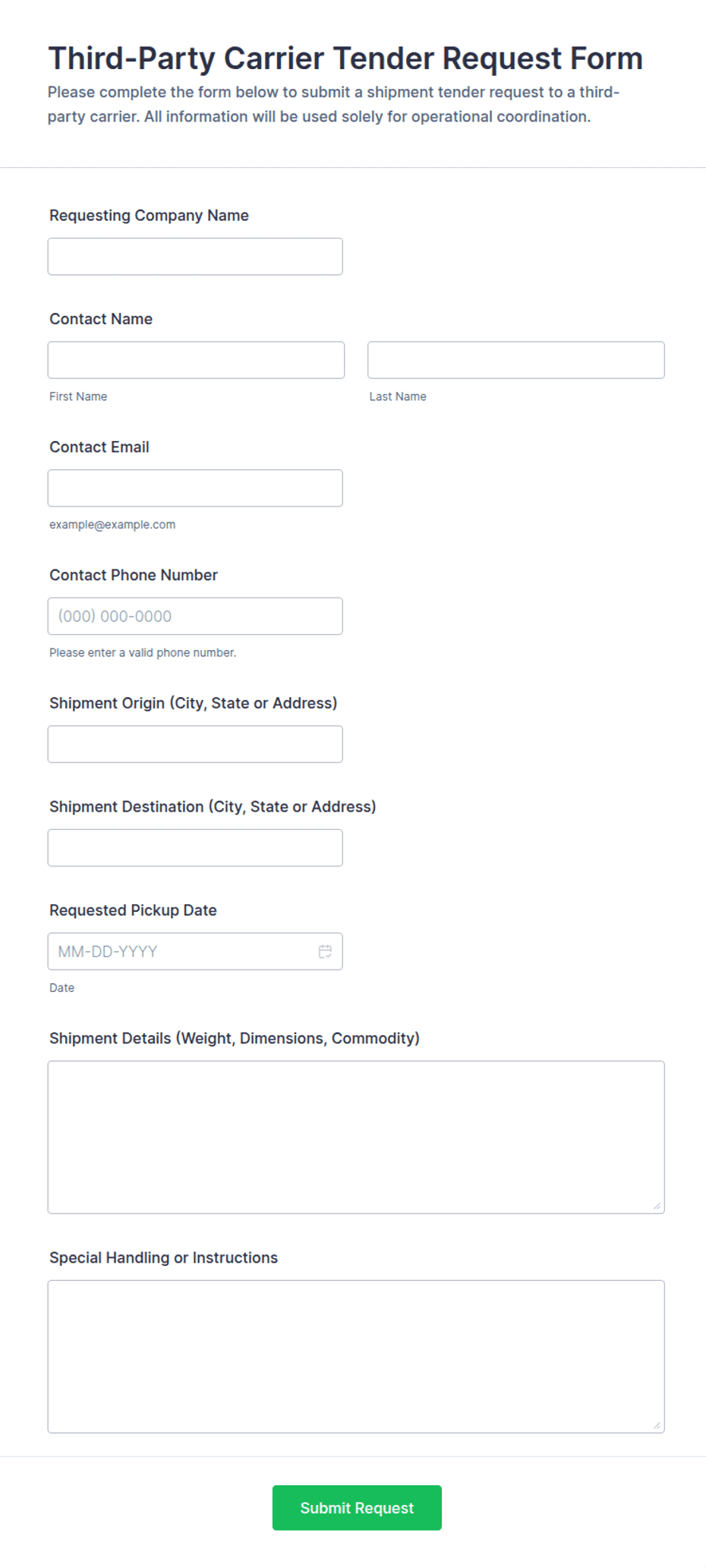Click the Submit Request button
This screenshot has width=706, height=1568.
coord(357,1508)
